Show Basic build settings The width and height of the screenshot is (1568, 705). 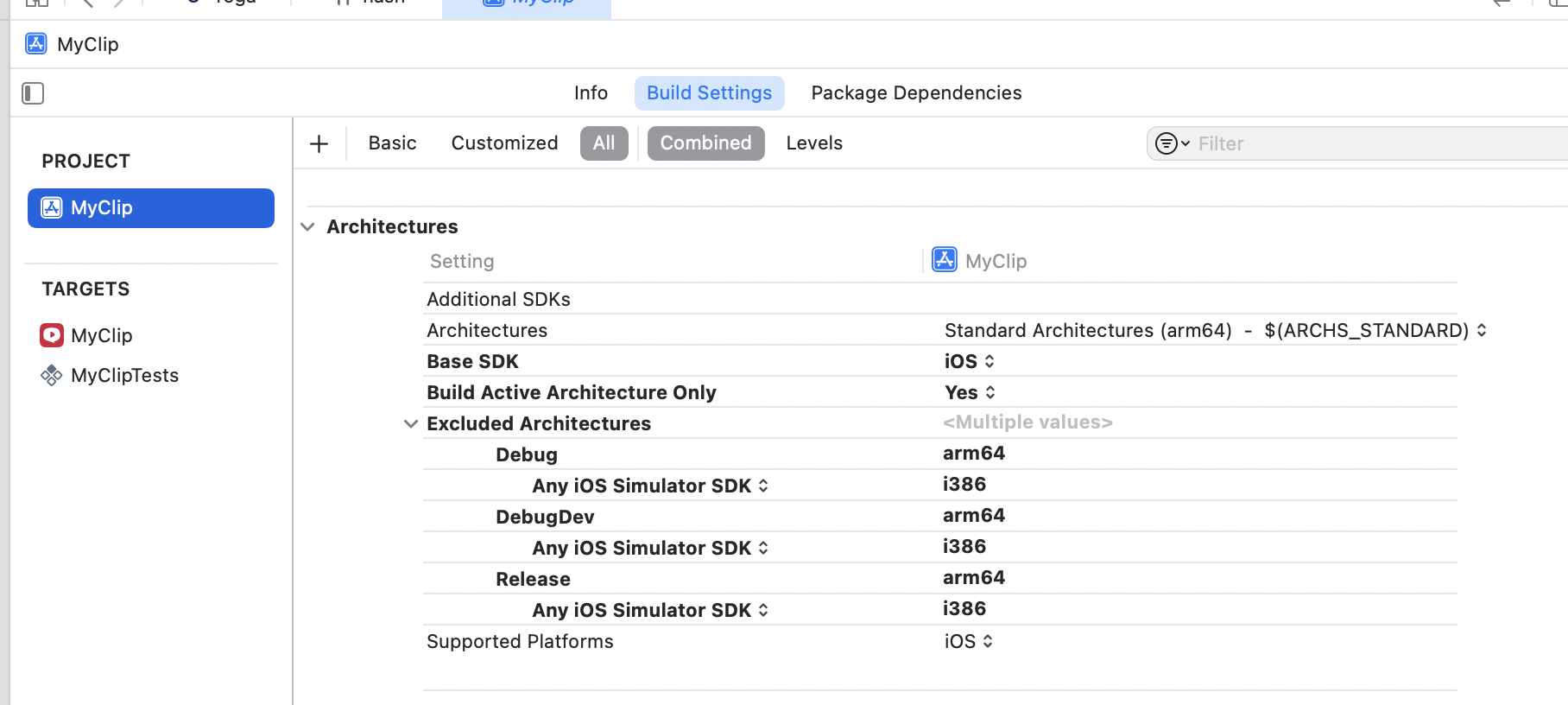(392, 143)
